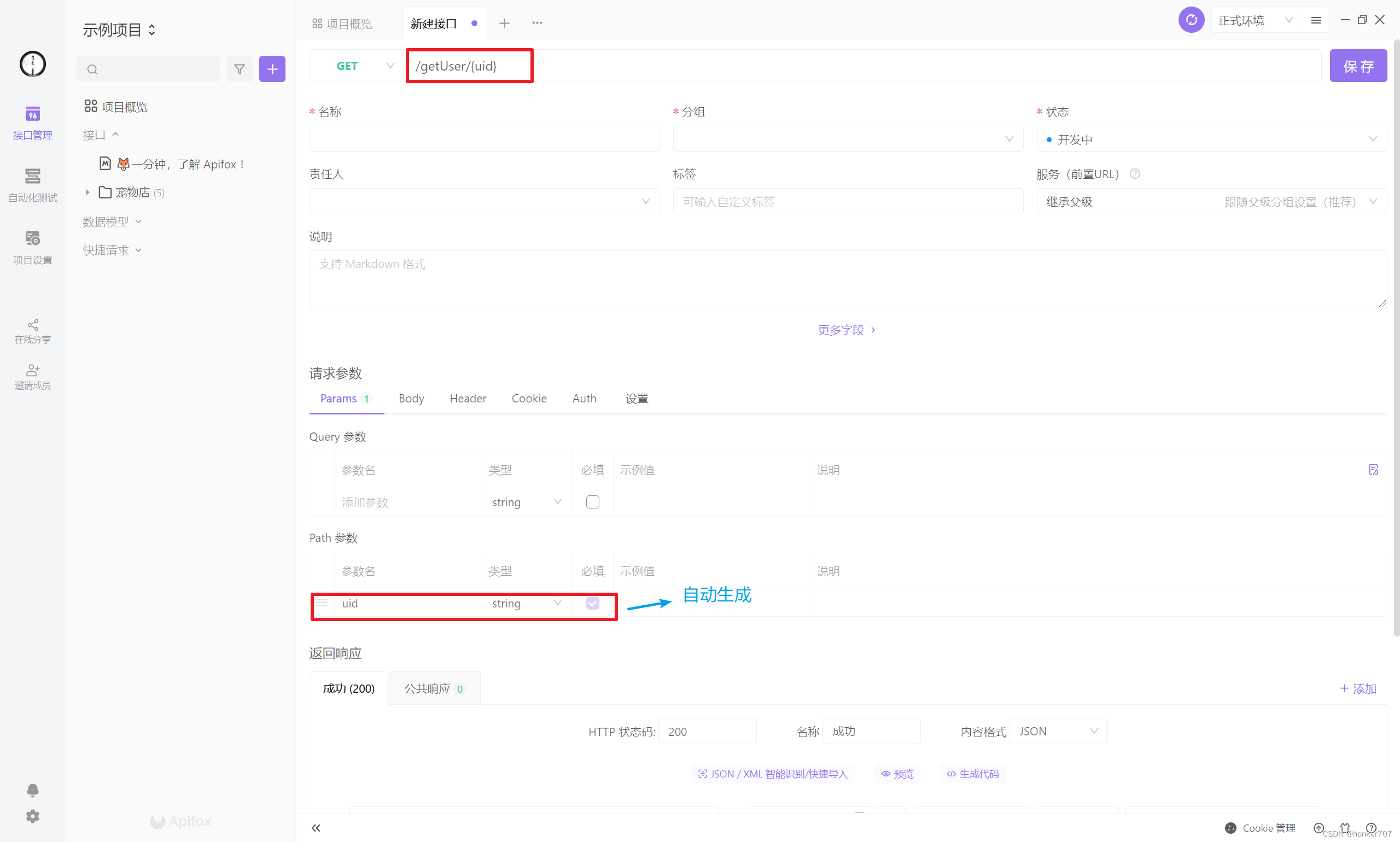This screenshot has width=1400, height=842.
Task: Open the 内容格式 JSON dropdown
Action: click(x=1058, y=731)
